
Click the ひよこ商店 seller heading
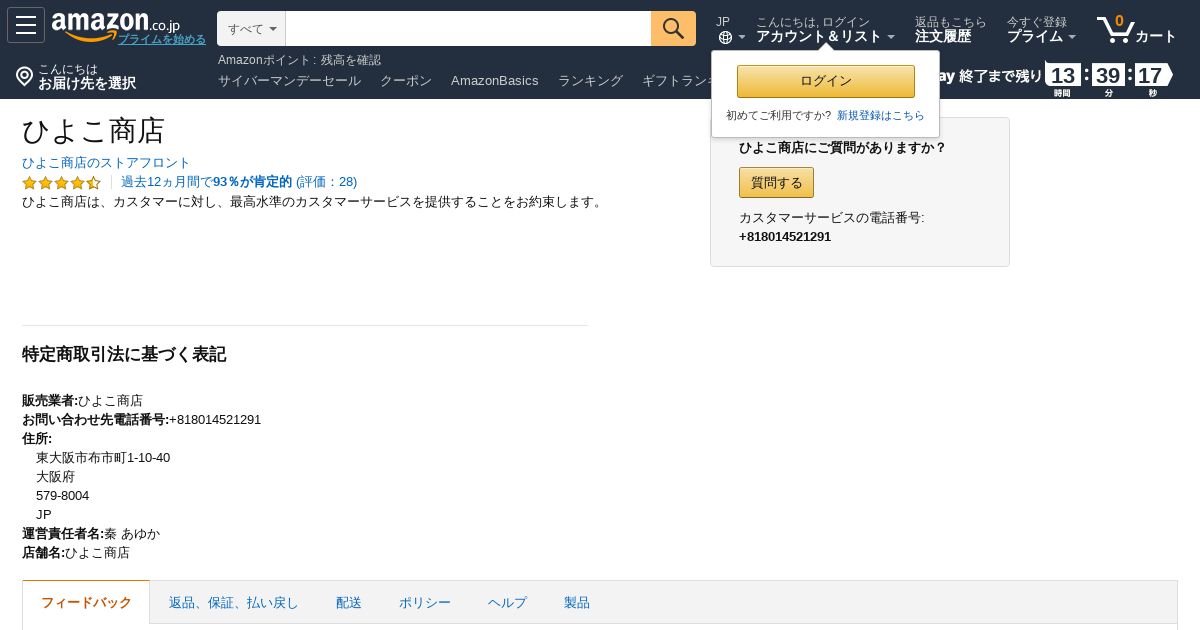(x=93, y=131)
